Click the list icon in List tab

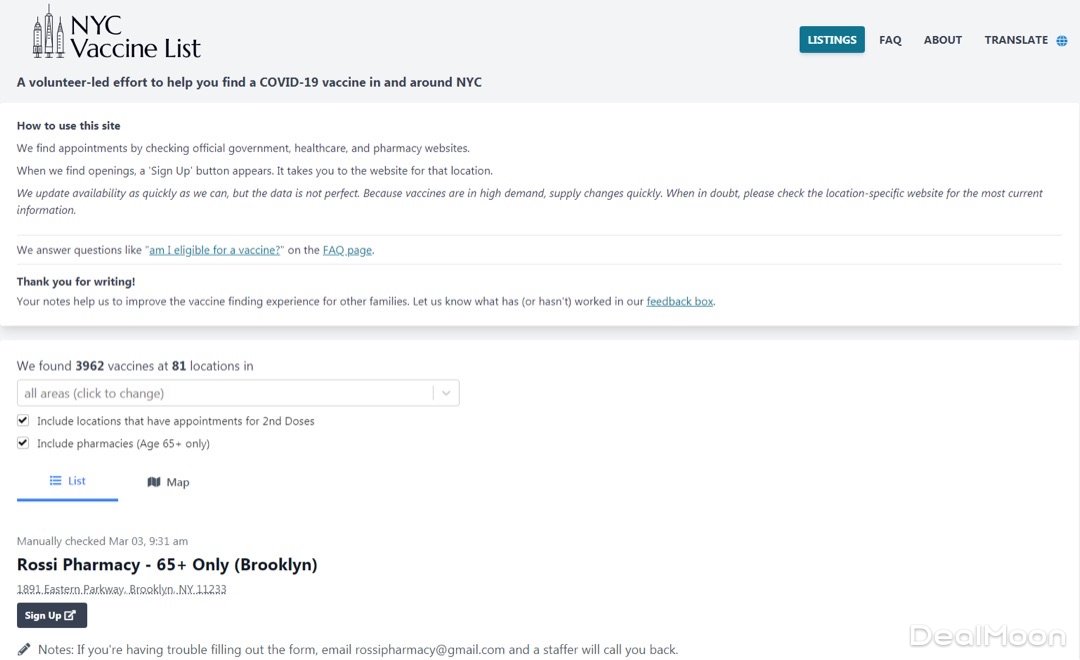tap(56, 481)
